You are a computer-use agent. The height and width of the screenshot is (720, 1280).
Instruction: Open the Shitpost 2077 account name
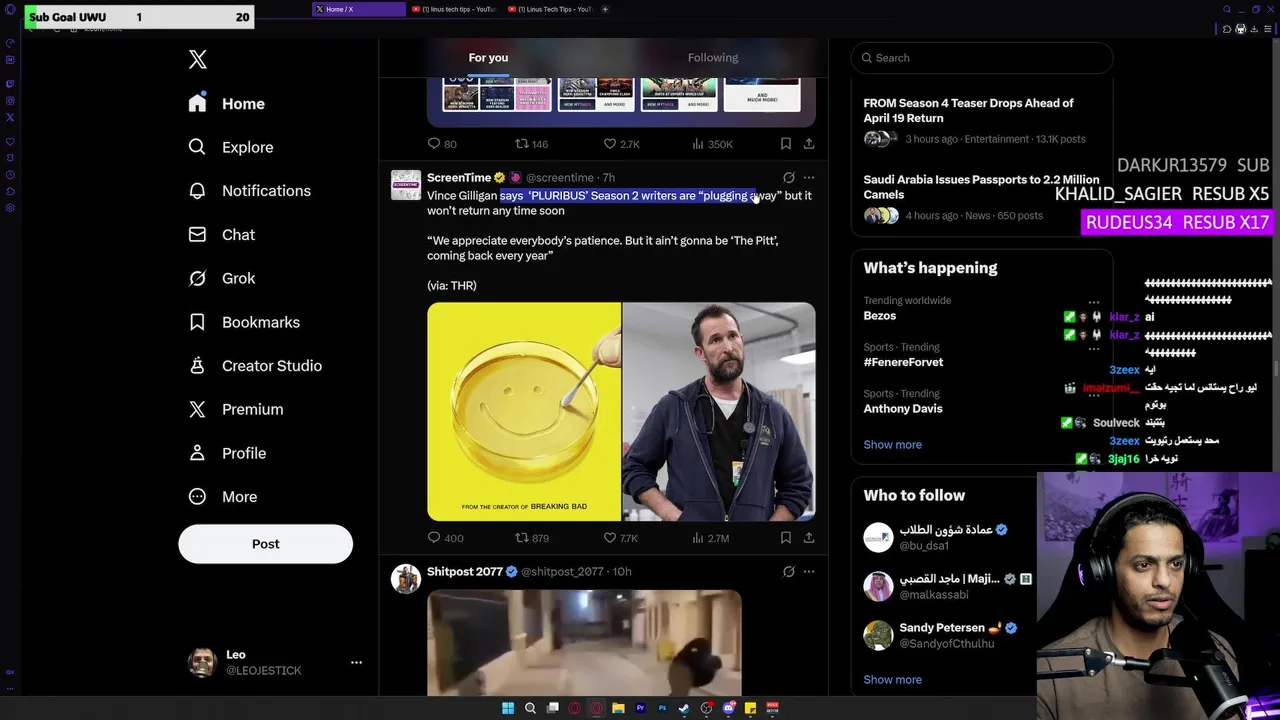(465, 572)
